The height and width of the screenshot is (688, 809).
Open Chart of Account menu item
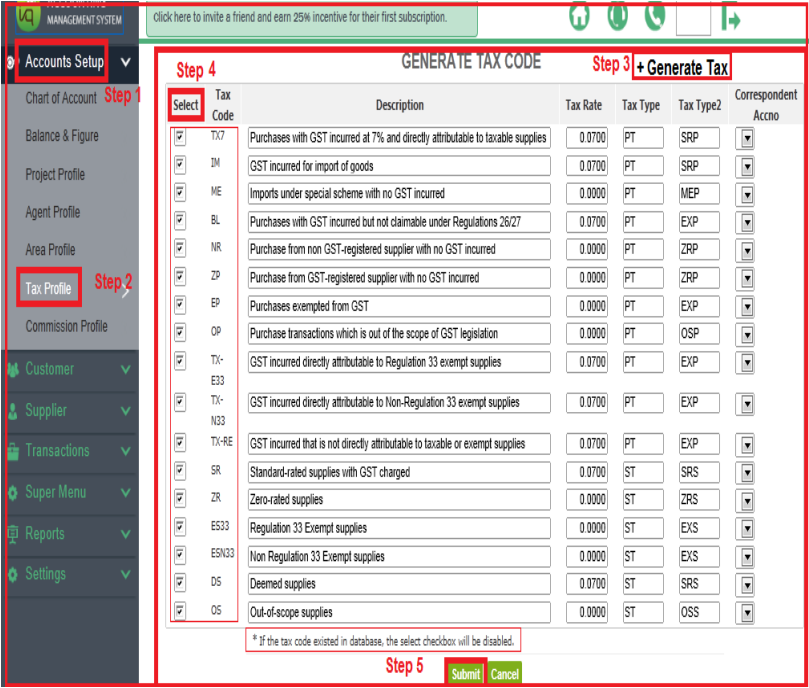click(x=60, y=98)
